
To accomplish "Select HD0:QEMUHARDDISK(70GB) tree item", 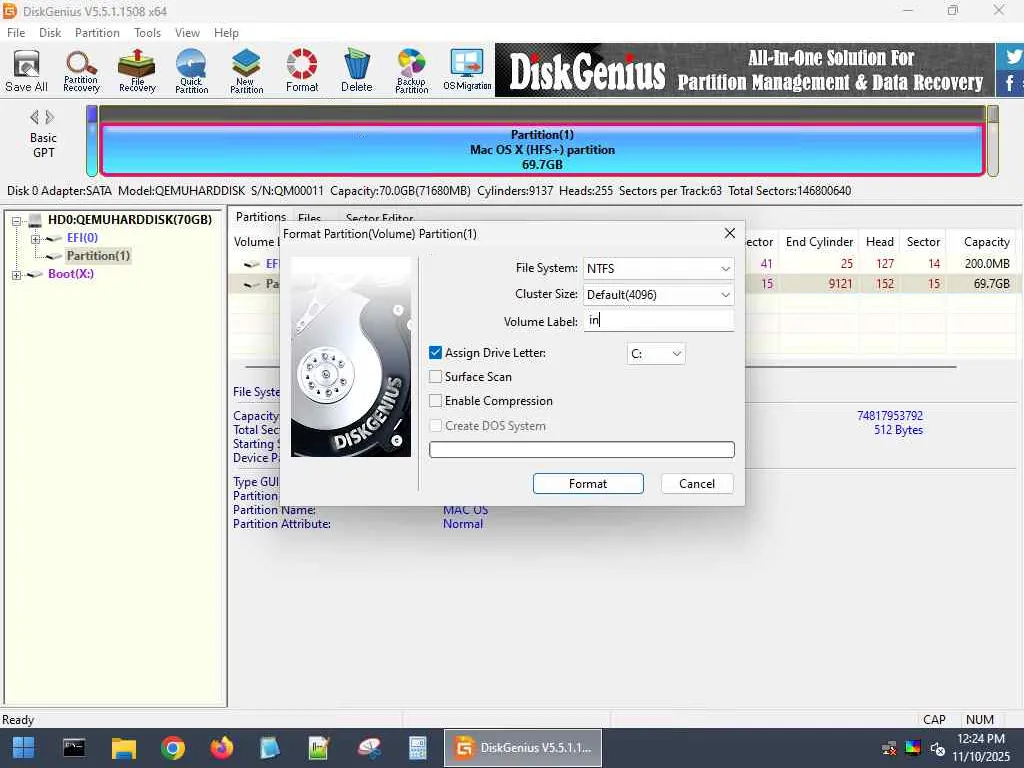I will tap(130, 219).
